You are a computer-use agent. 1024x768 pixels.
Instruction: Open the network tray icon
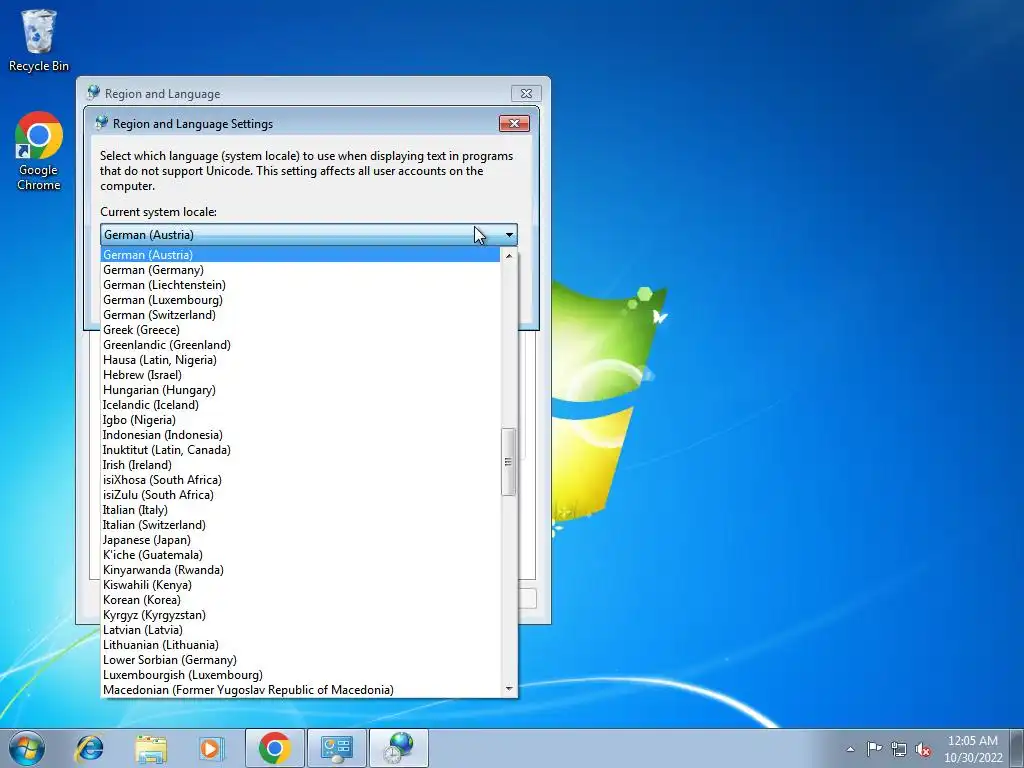click(899, 749)
